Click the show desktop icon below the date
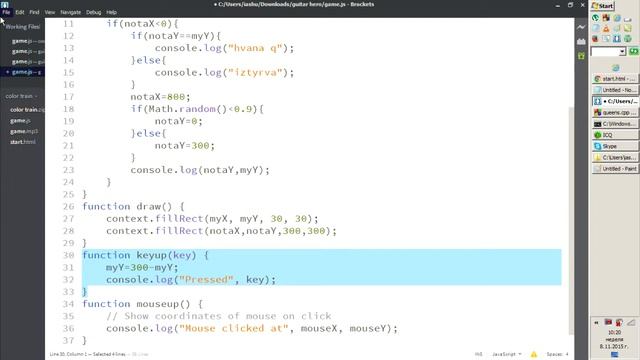 (x=615, y=355)
